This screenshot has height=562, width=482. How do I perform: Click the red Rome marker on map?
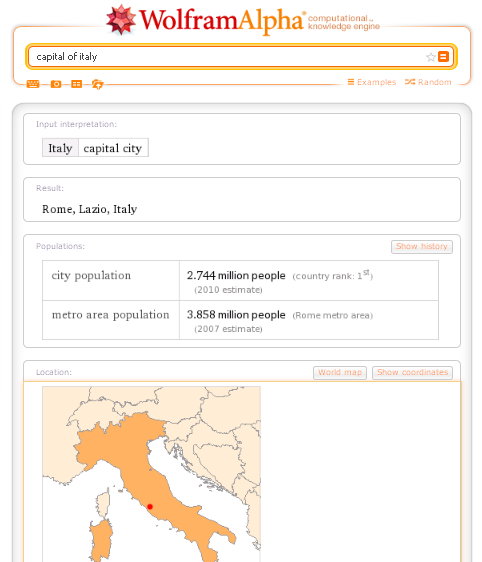click(150, 506)
